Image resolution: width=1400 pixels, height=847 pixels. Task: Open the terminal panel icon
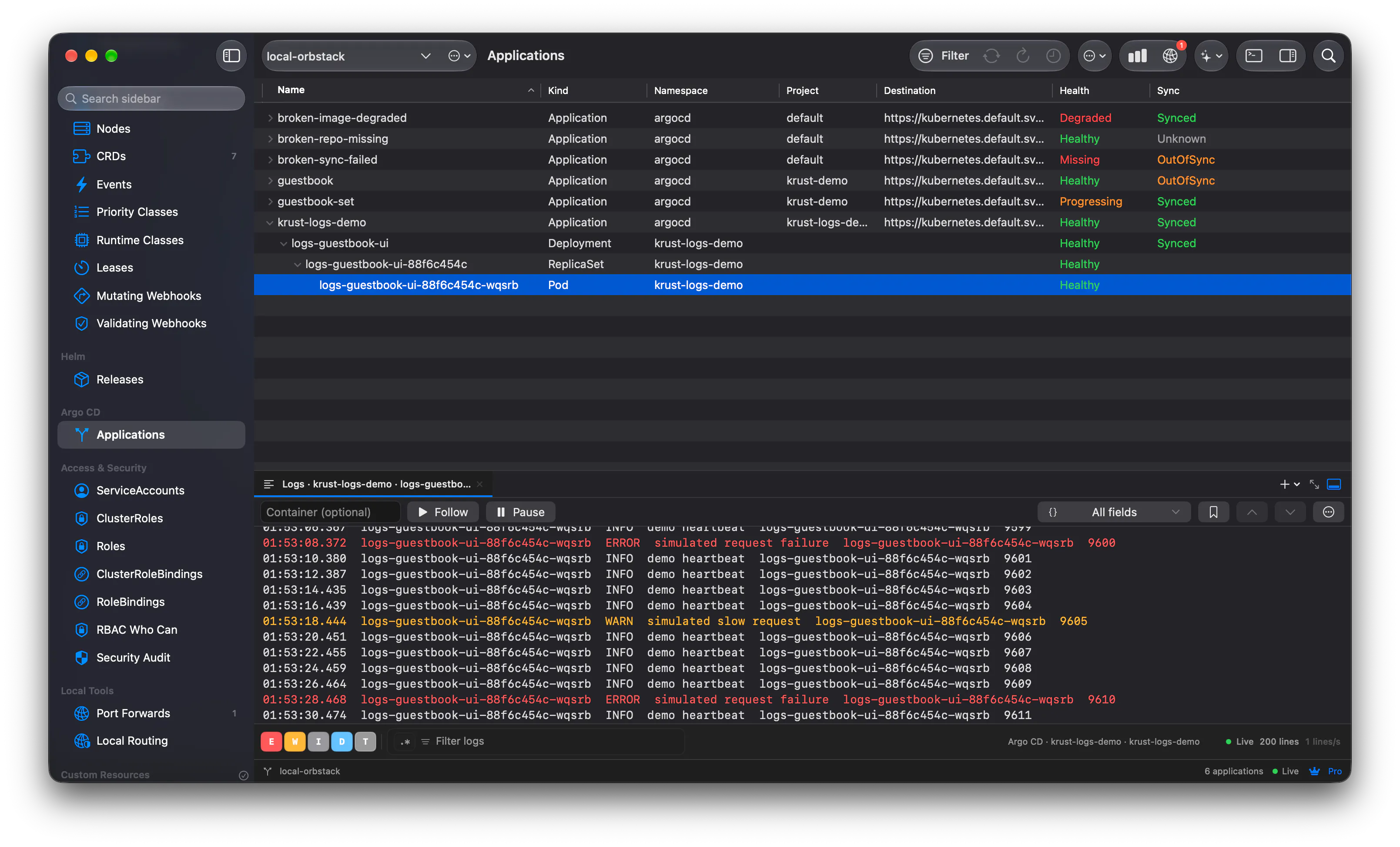coord(1253,56)
